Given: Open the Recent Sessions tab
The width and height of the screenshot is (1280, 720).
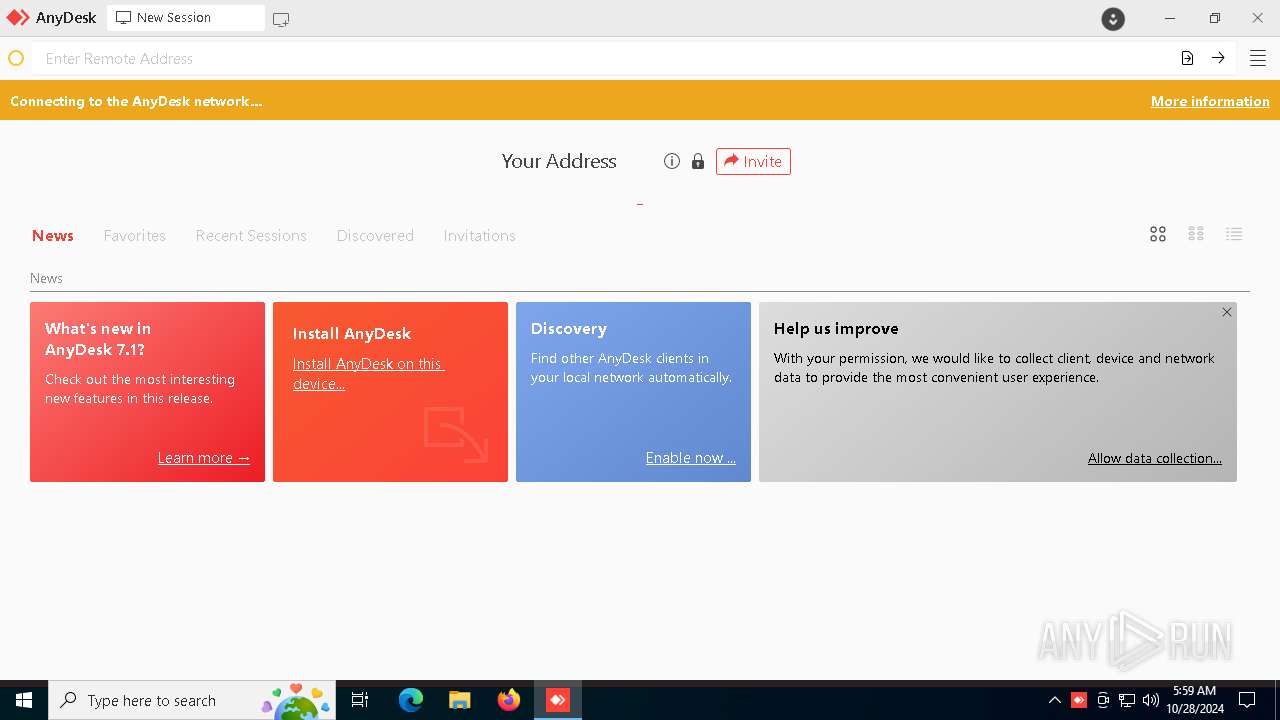Looking at the screenshot, I should [x=251, y=236].
